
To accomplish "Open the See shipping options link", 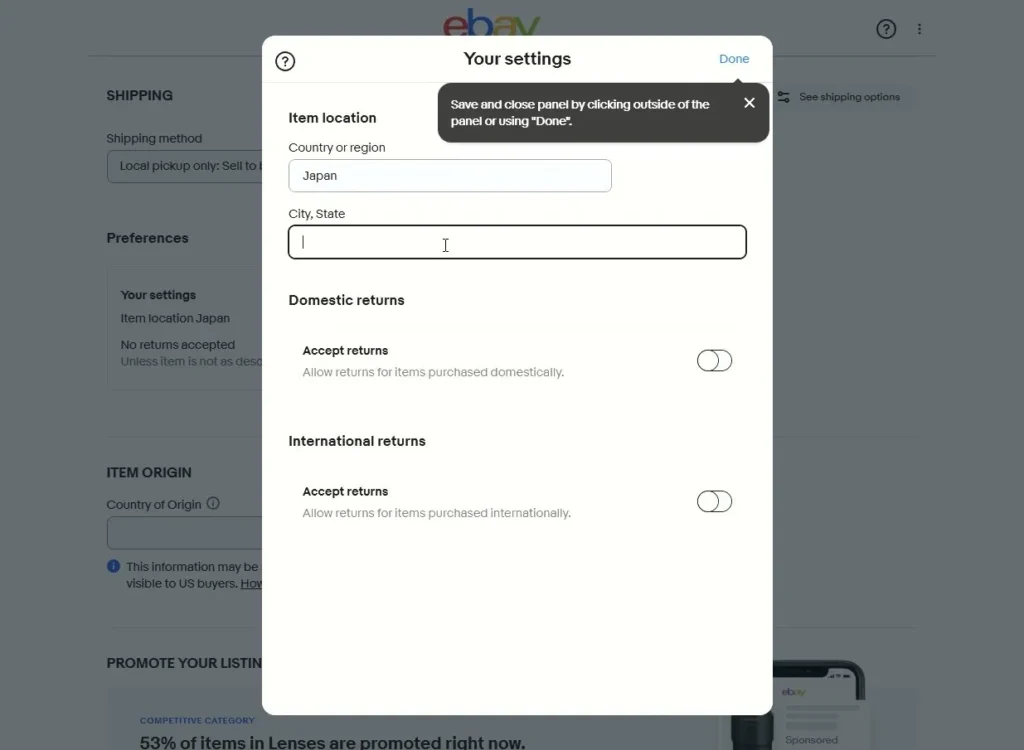I will pos(849,97).
